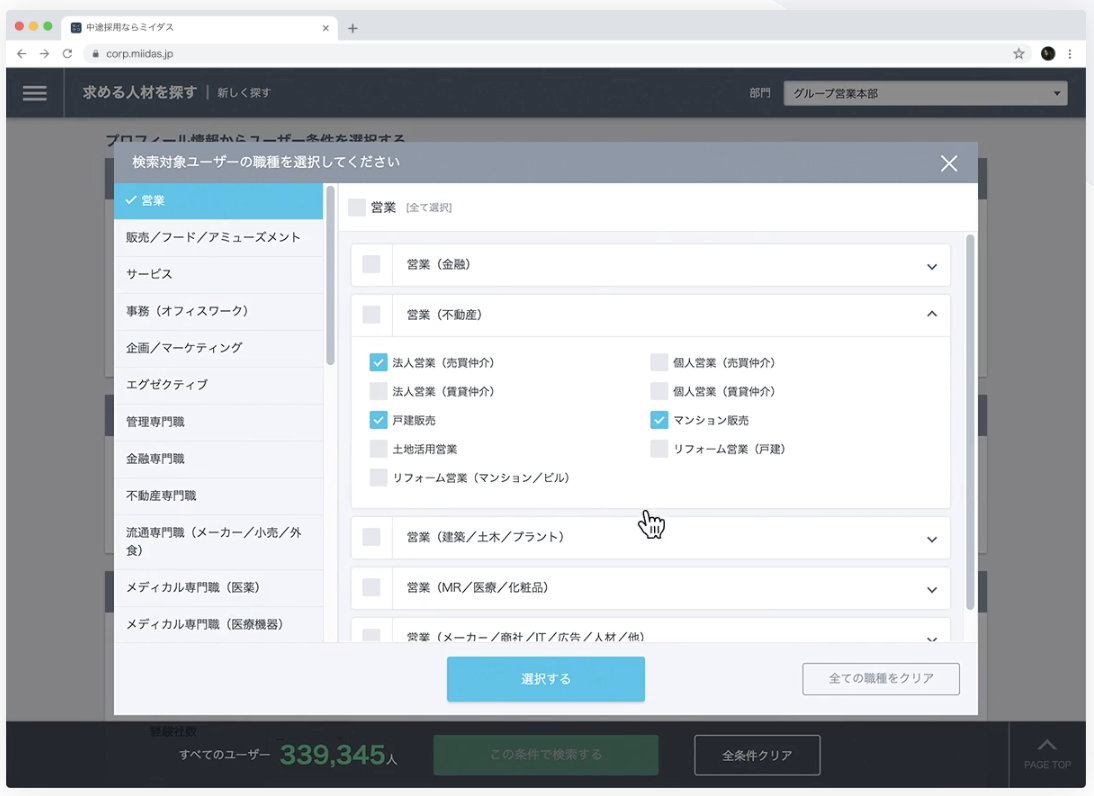This screenshot has height=796, width=1094.
Task: Open new browser tab with plus icon
Action: tap(353, 28)
